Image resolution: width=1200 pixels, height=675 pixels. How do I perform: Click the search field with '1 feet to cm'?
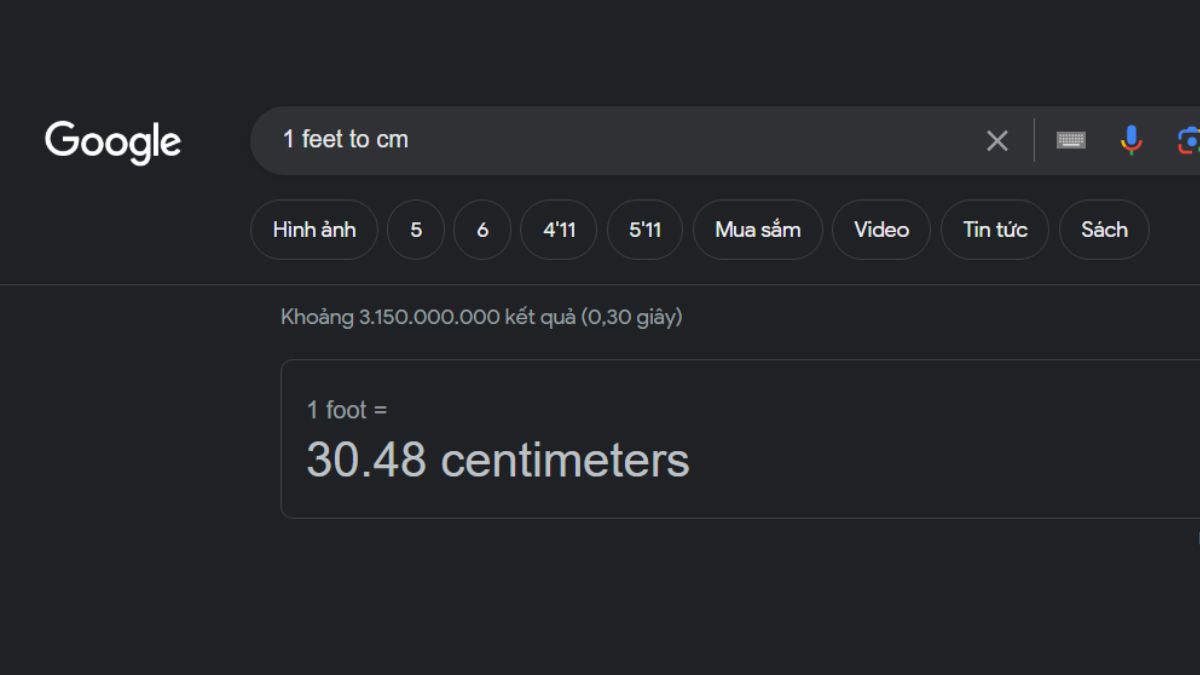point(600,140)
